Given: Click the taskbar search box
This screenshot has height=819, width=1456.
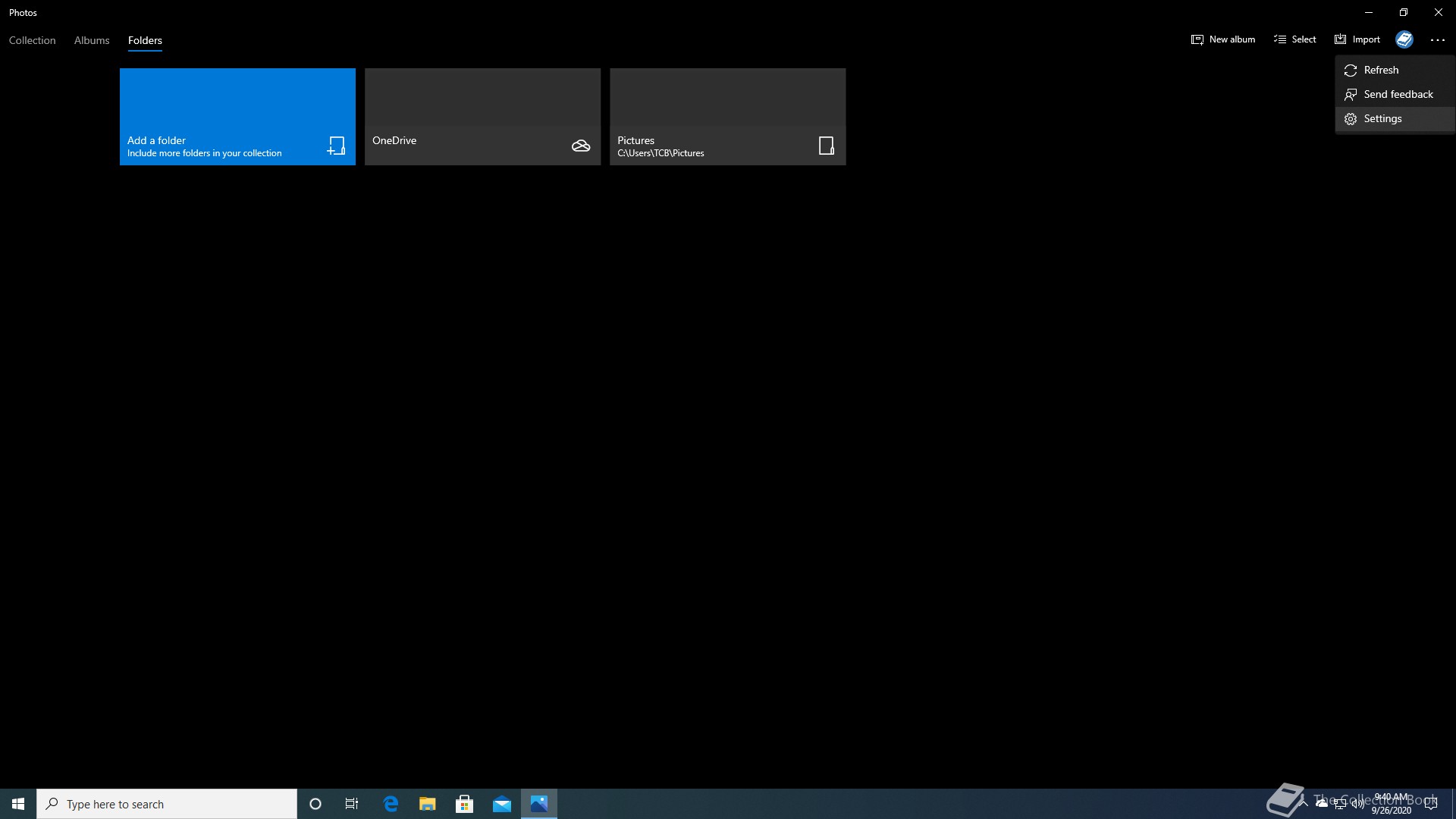Looking at the screenshot, I should [x=167, y=804].
